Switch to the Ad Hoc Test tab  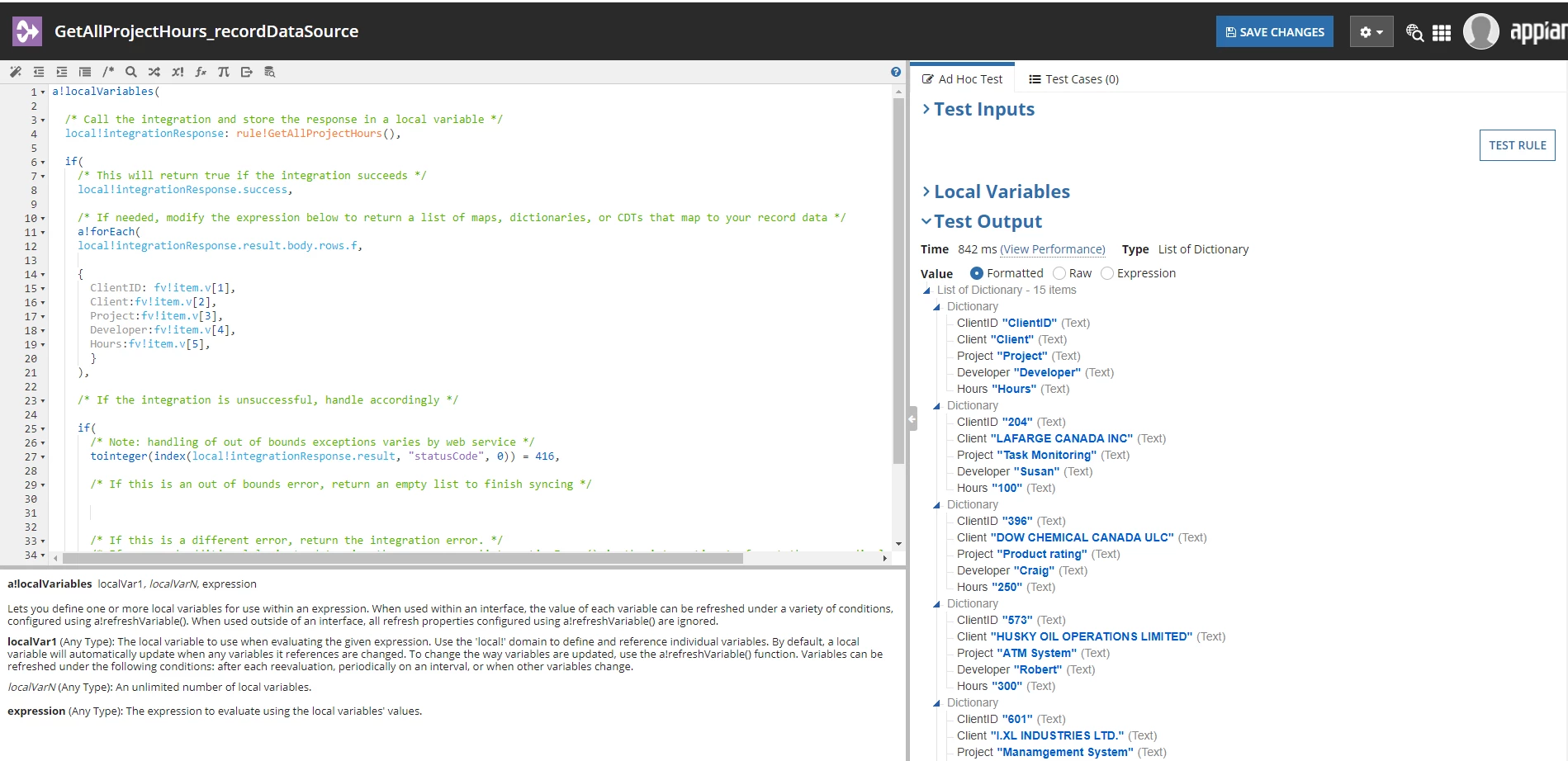(x=963, y=79)
